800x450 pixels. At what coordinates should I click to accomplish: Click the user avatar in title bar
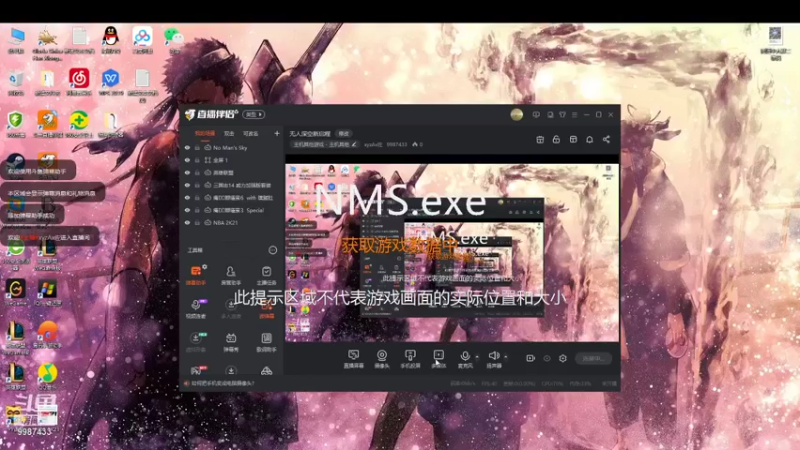click(516, 114)
